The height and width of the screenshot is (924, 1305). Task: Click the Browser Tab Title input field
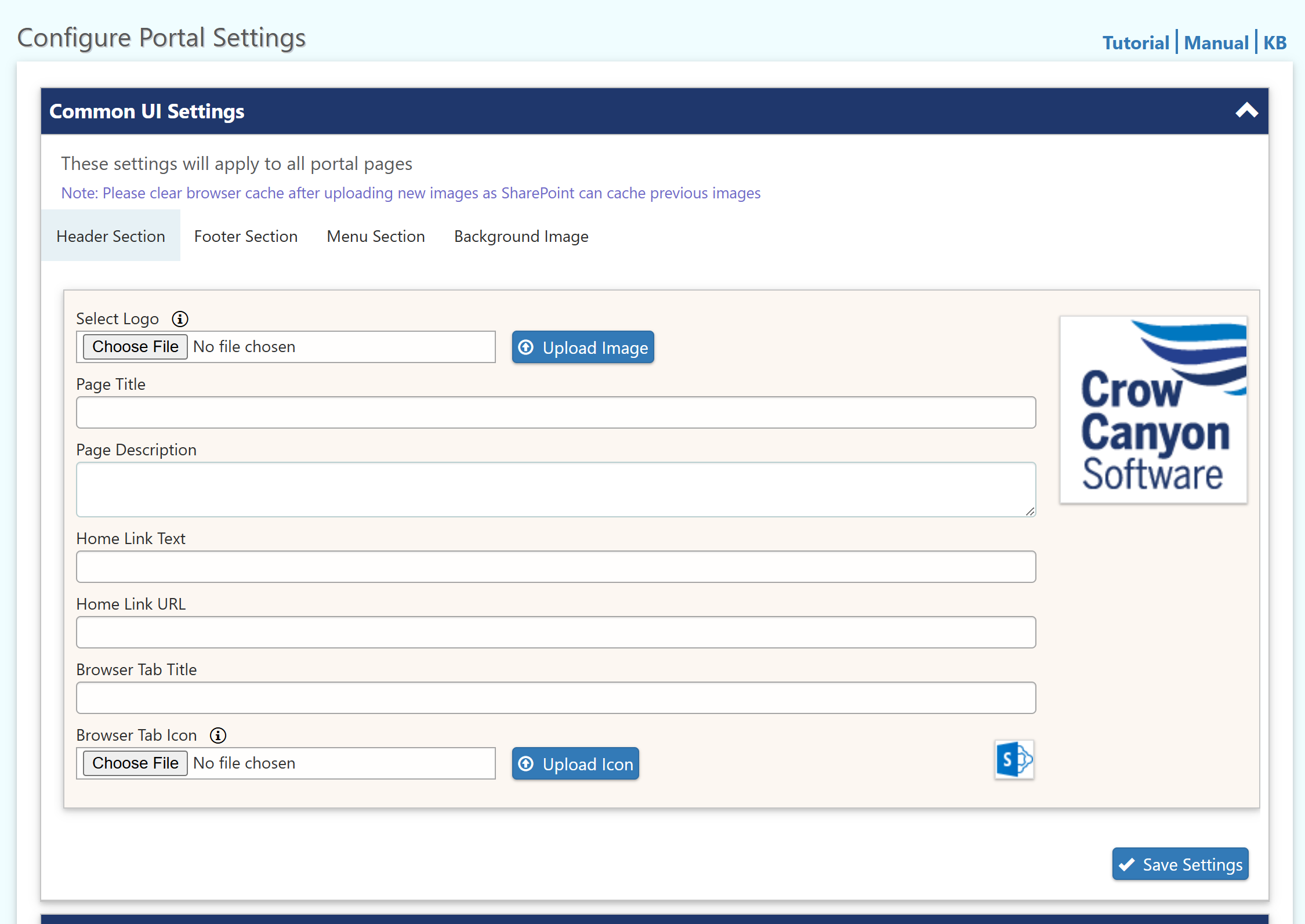[x=557, y=697]
